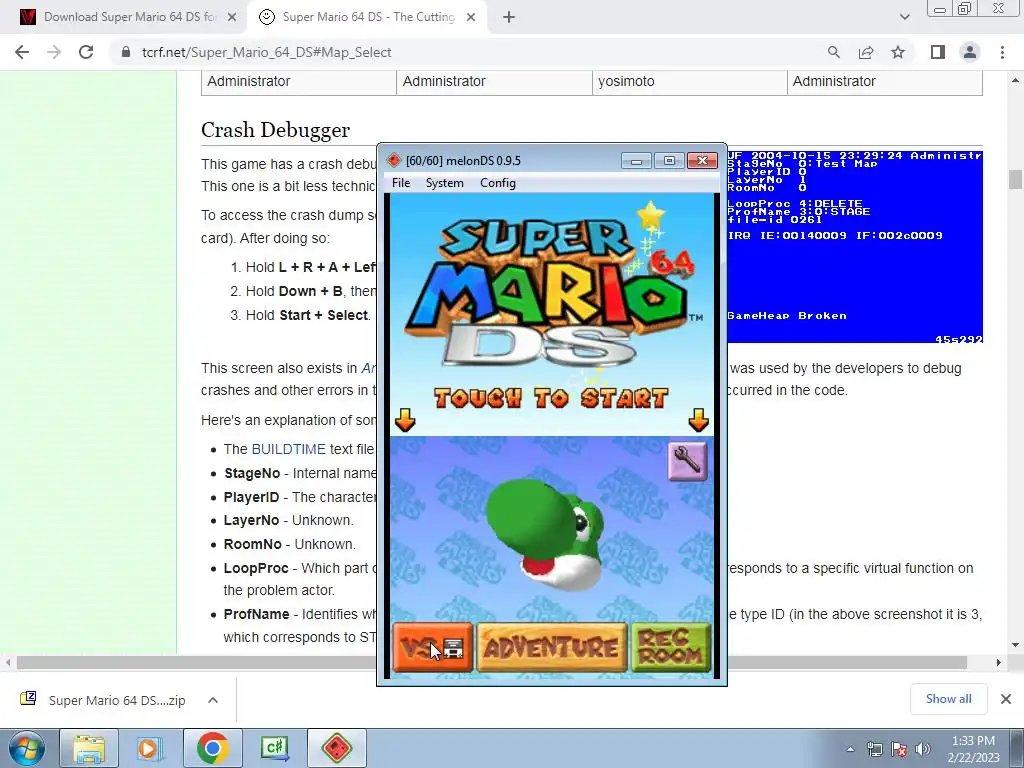Click the Hold Start + Select step
Screen dimensions: 1024x768
coord(308,315)
